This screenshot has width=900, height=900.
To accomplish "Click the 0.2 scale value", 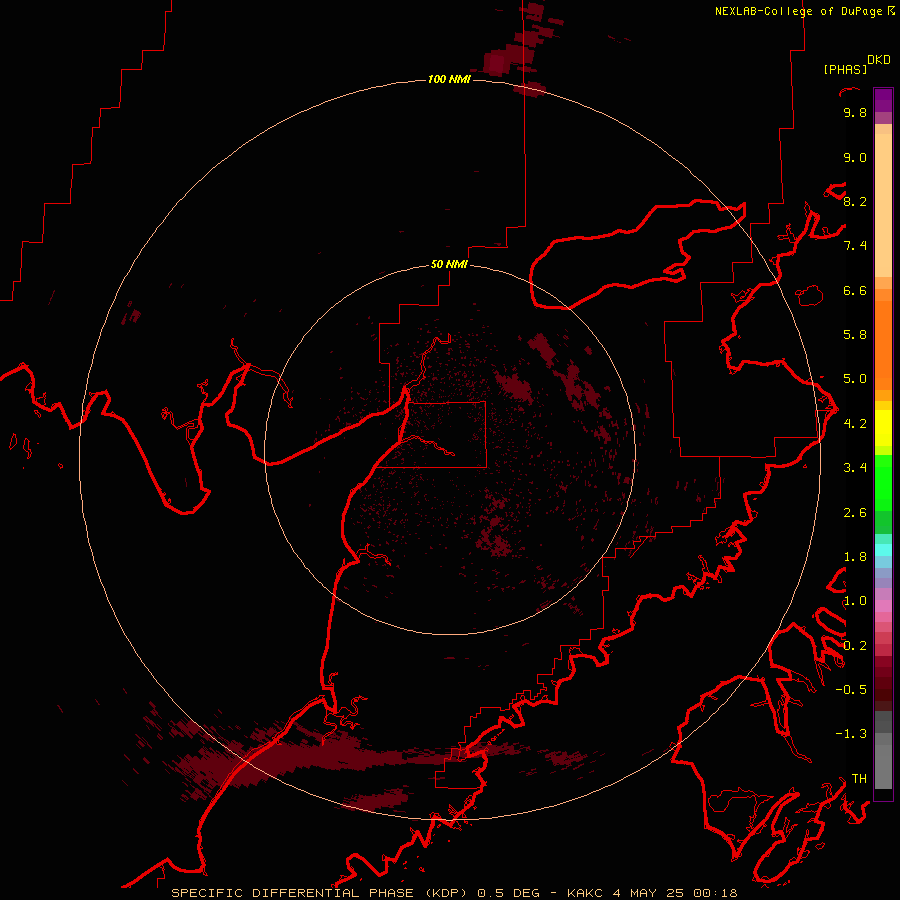I will [855, 646].
